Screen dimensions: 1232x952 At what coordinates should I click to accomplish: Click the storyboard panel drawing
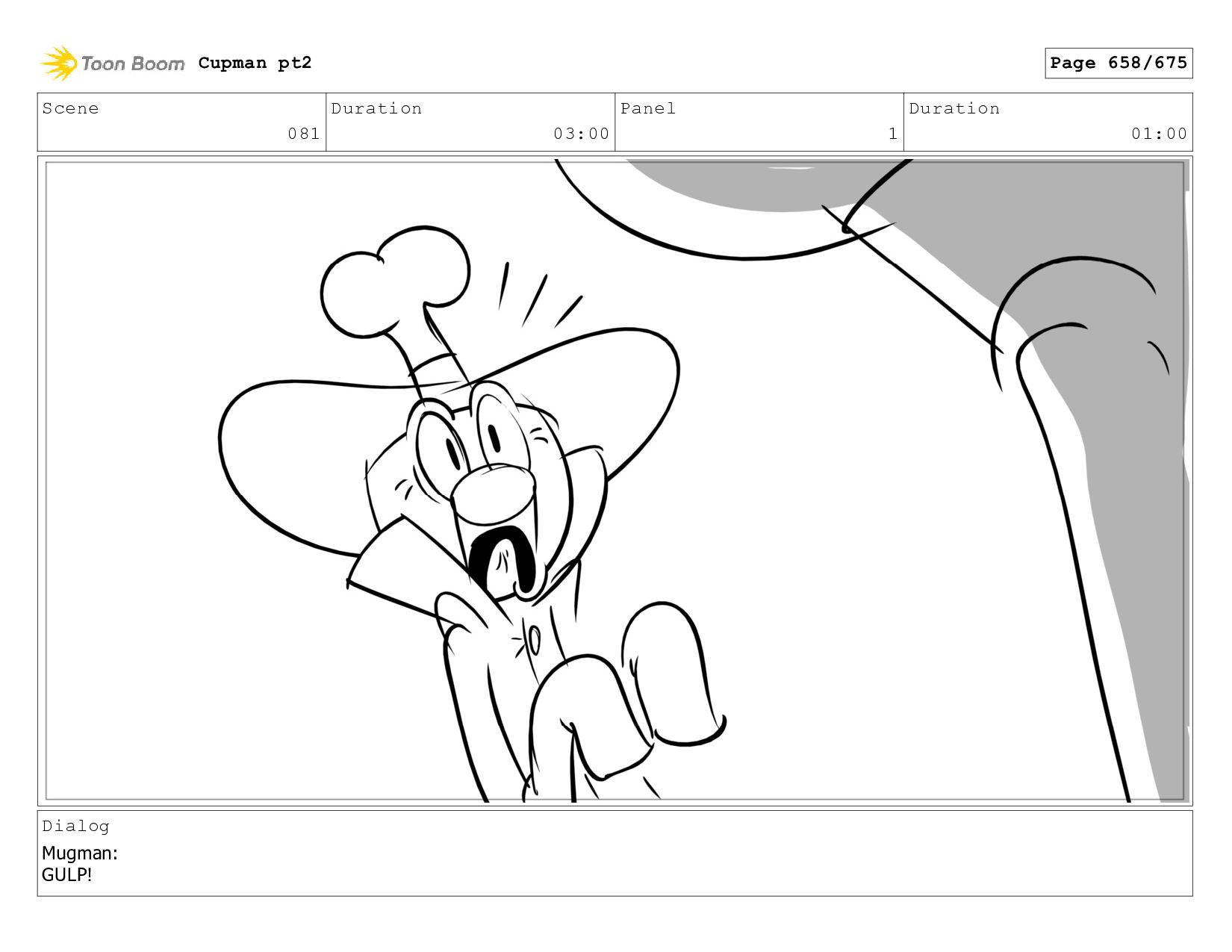point(615,481)
